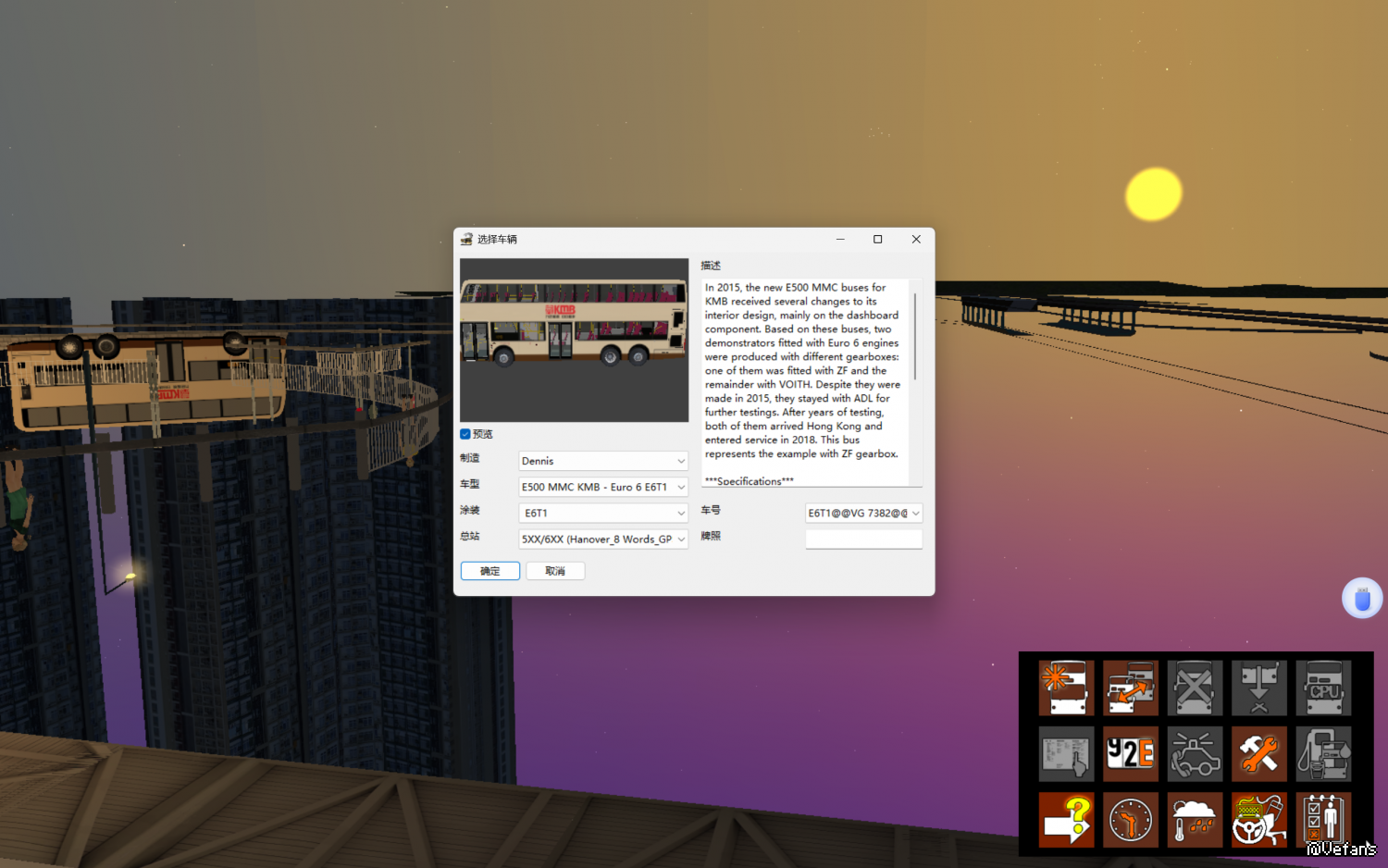1388x868 pixels.
Task: Open the steering wheel and keyboard controls icon
Action: coord(1258,820)
